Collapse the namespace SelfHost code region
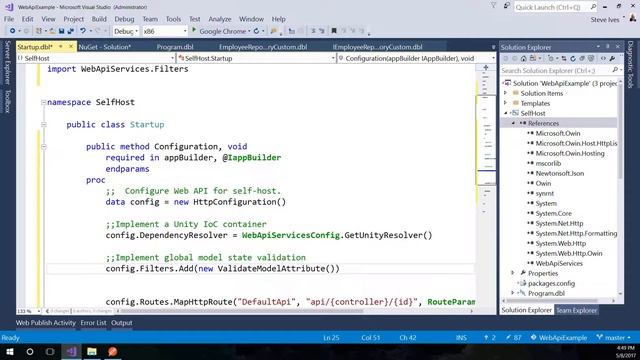 [x=43, y=102]
